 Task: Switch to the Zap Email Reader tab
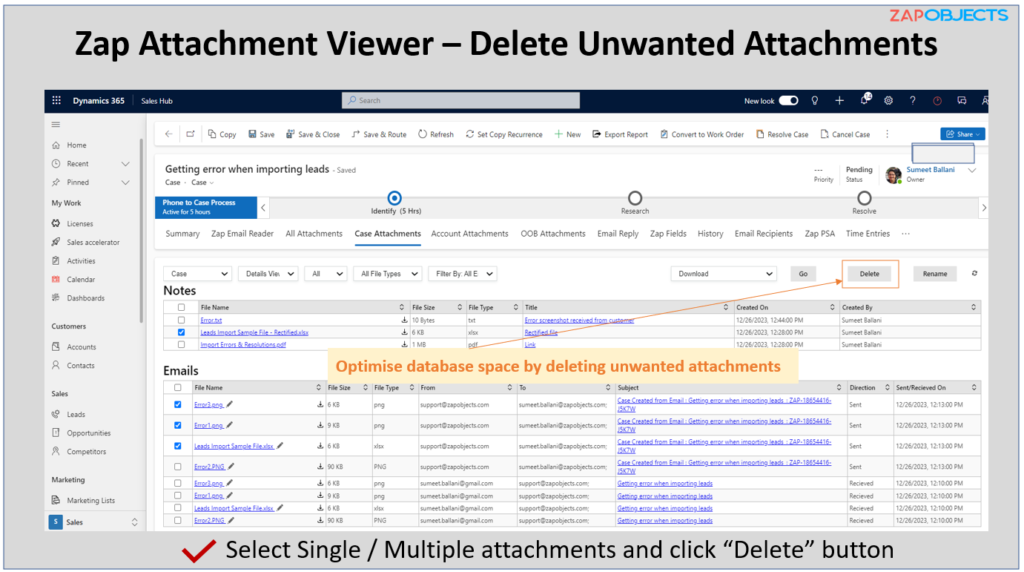(x=242, y=234)
